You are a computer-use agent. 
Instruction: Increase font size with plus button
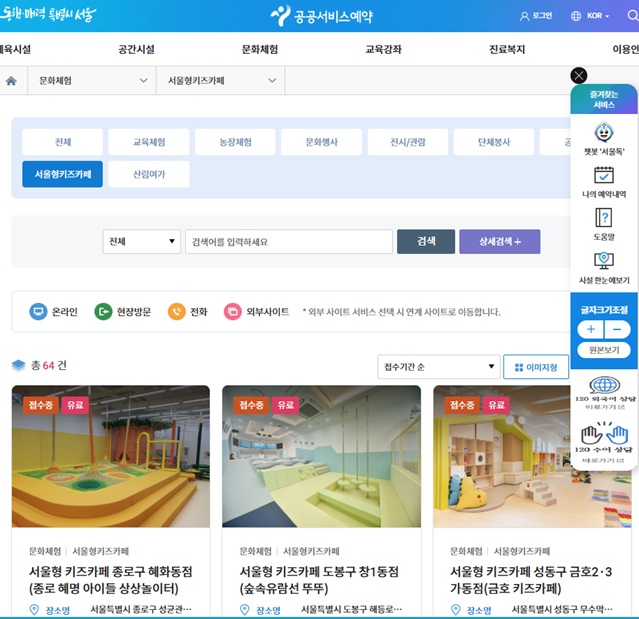[x=591, y=329]
